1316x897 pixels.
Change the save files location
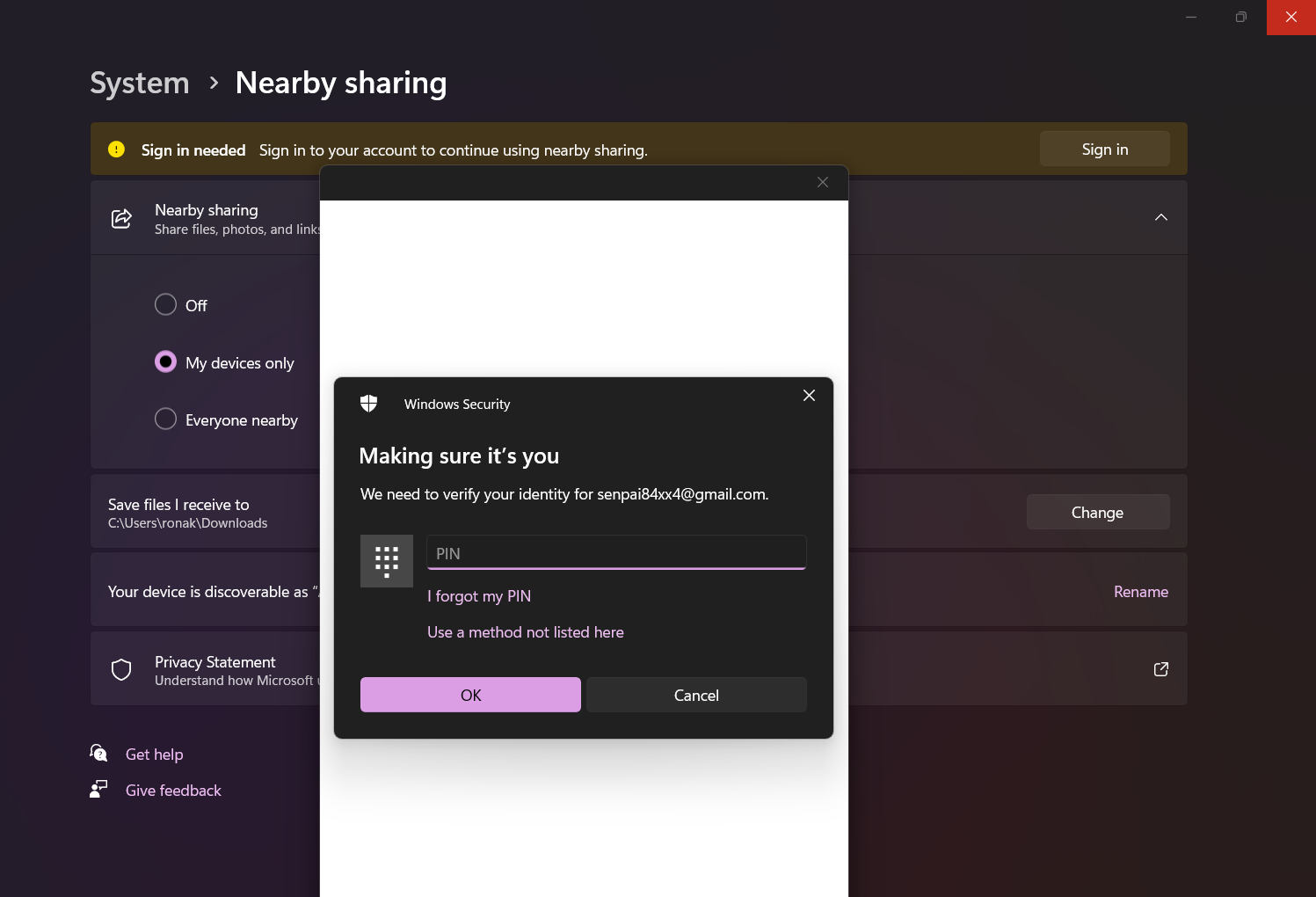pyautogui.click(x=1098, y=512)
